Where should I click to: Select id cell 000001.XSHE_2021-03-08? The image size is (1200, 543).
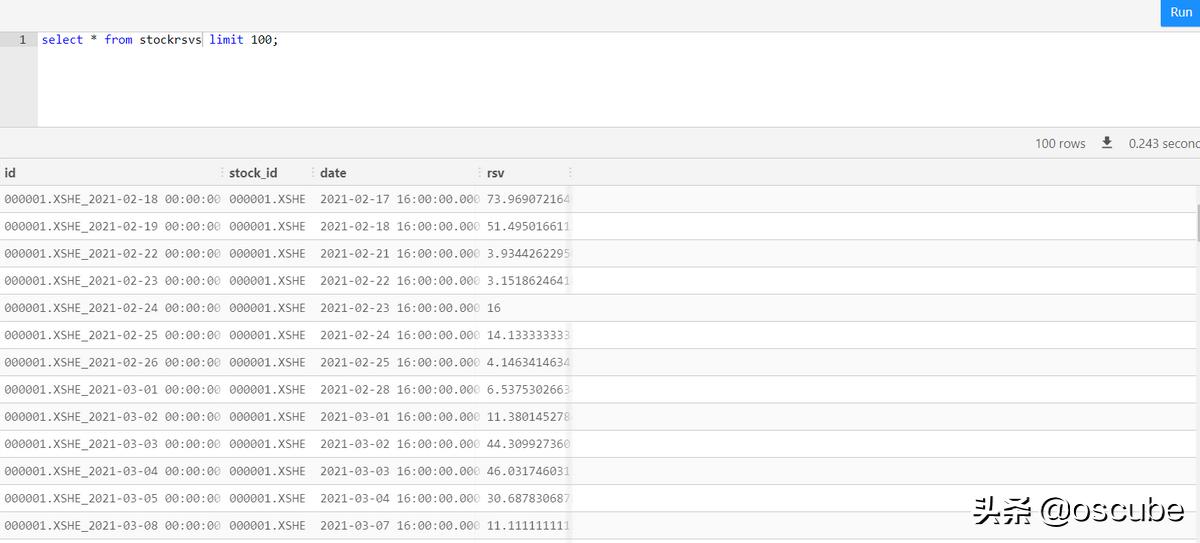pos(112,525)
